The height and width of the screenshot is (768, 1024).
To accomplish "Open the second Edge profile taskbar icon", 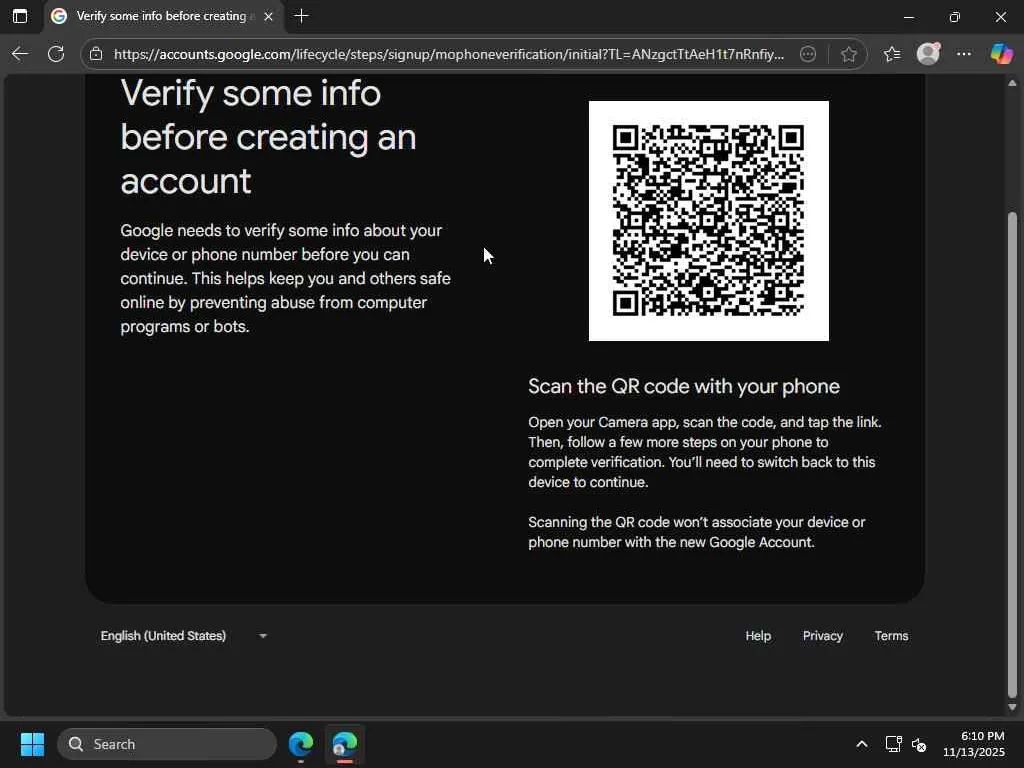I will click(344, 744).
